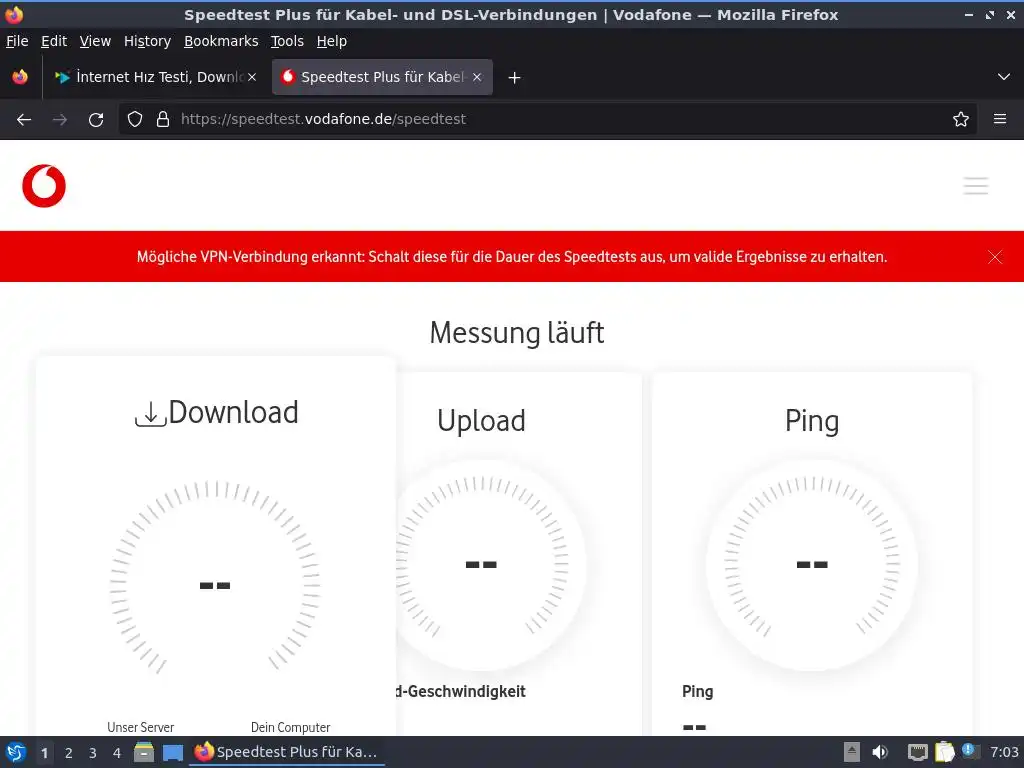Open the tracking protection shield icon
This screenshot has width=1024, height=768.
[x=135, y=120]
